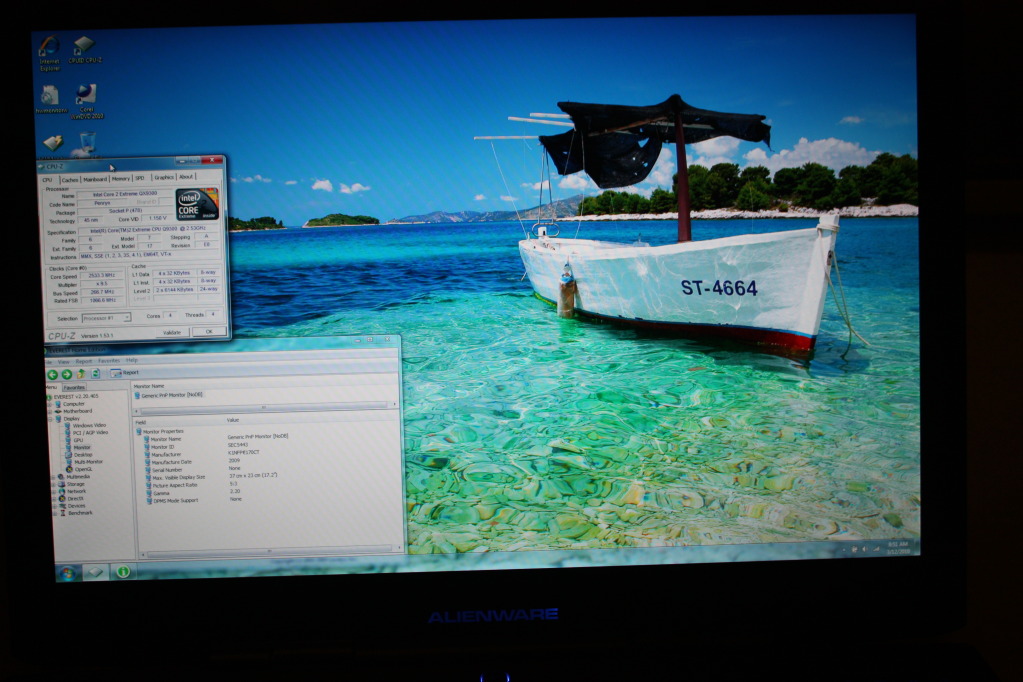The height and width of the screenshot is (682, 1023).
Task: Expand the Network node in EVEREST tree
Action: coord(54,491)
